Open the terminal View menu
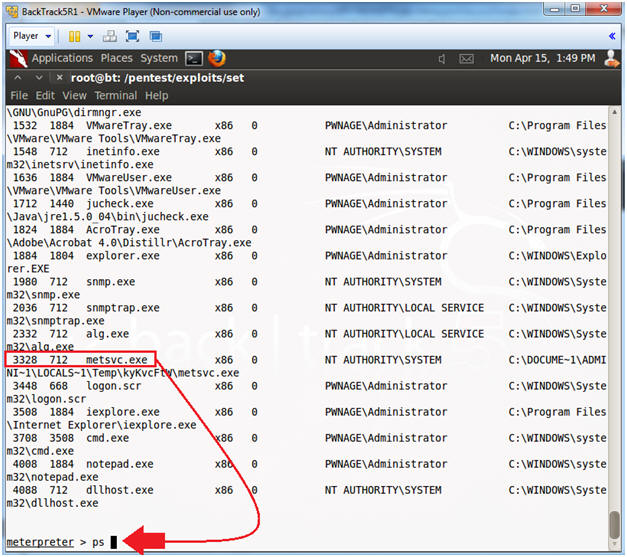The height and width of the screenshot is (557, 627). pos(74,96)
